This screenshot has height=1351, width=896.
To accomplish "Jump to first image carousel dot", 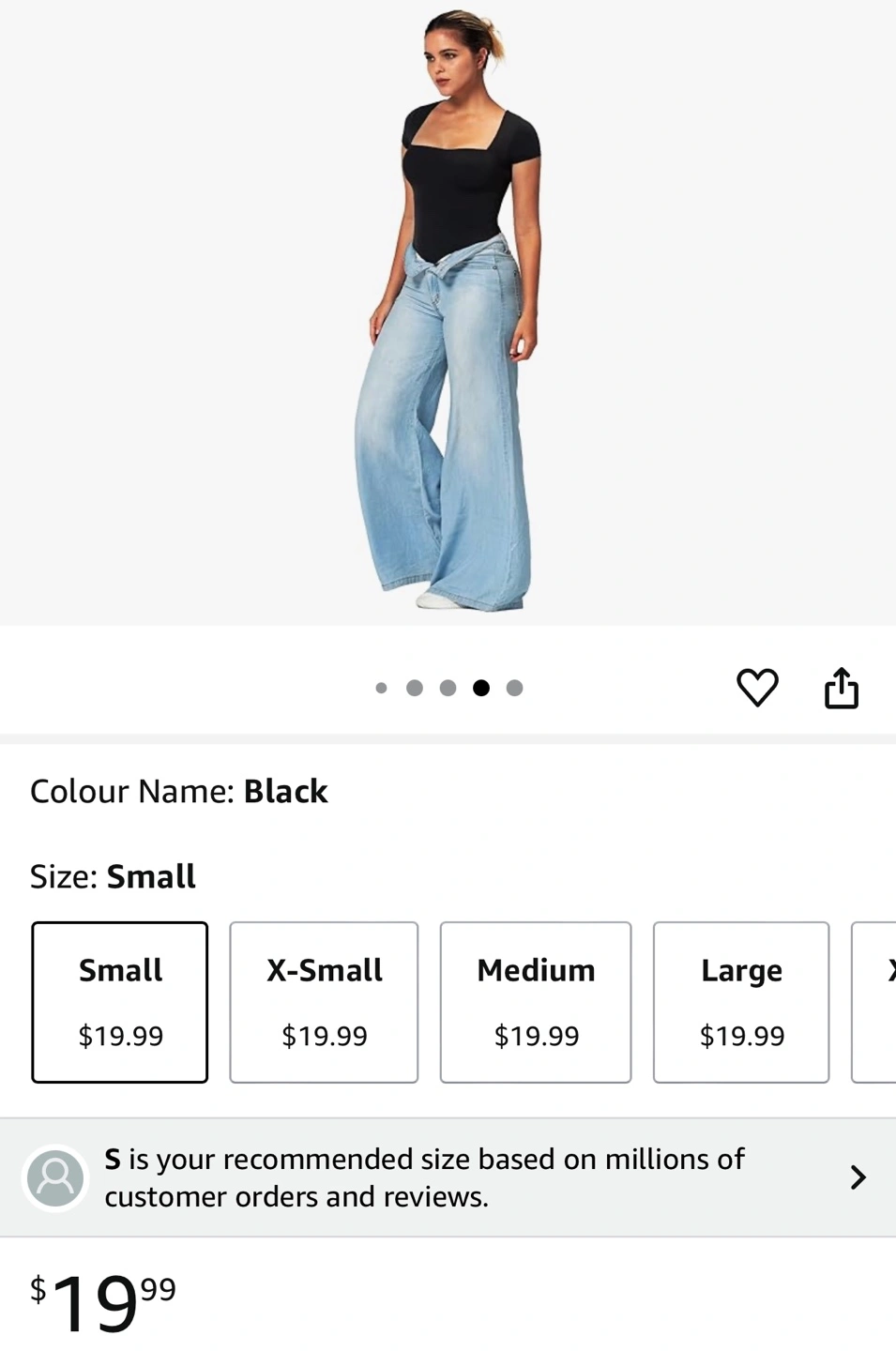I will pos(381,688).
